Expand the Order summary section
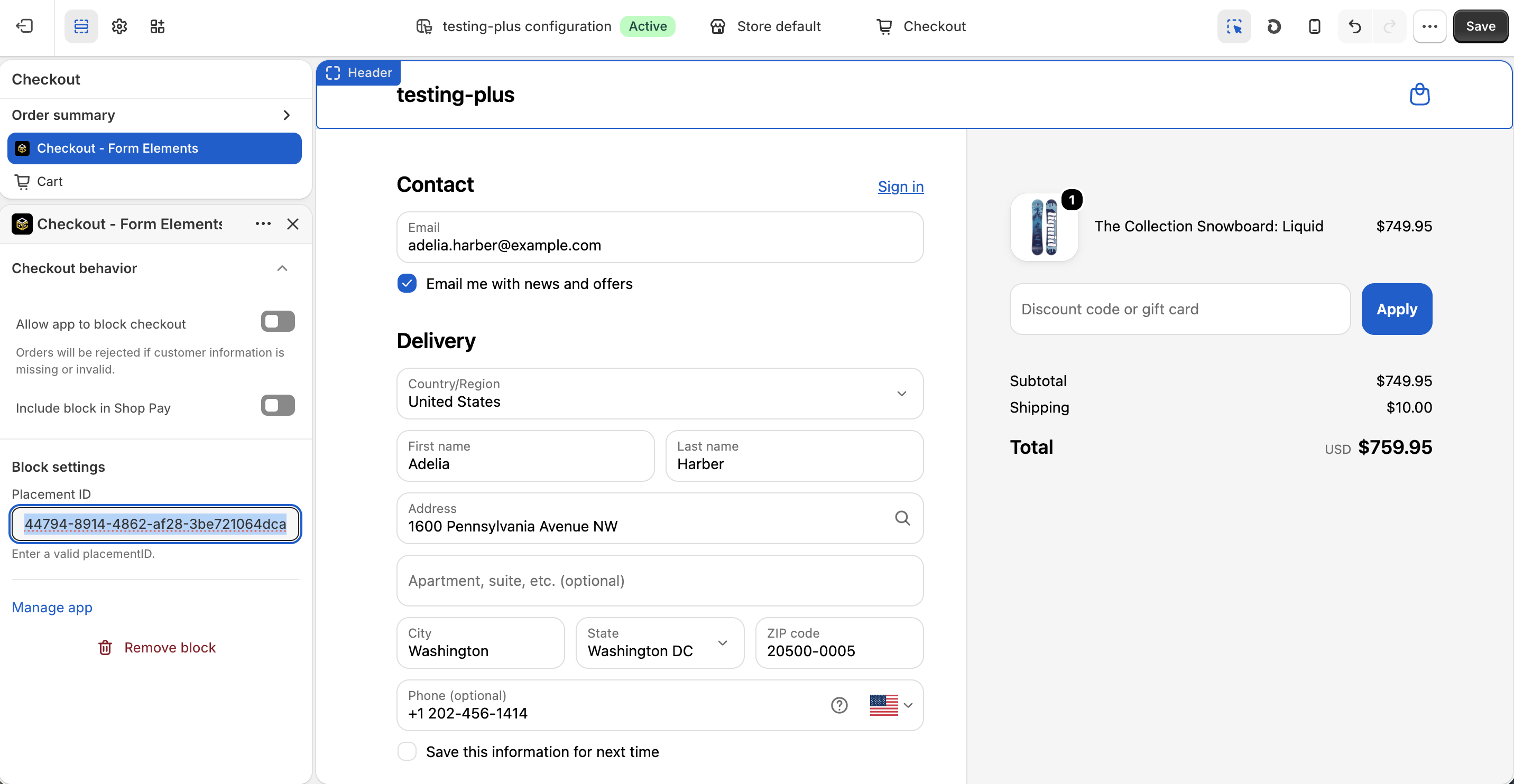Screen dimensions: 1514x784 (156, 115)
